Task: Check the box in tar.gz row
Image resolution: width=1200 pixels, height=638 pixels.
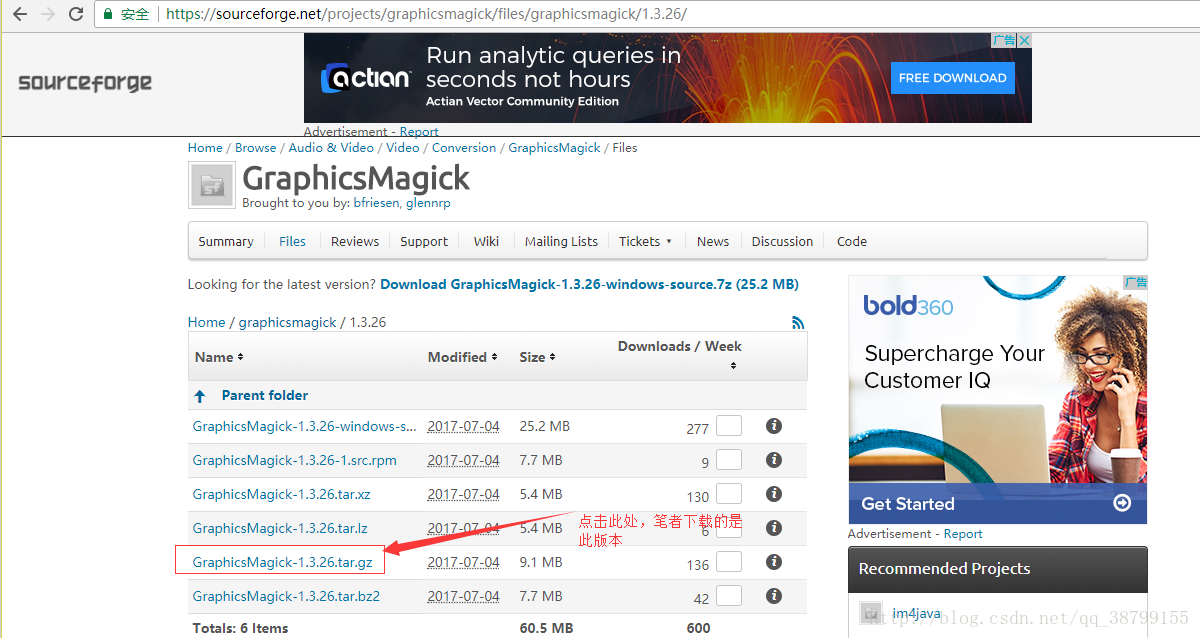Action: point(729,562)
